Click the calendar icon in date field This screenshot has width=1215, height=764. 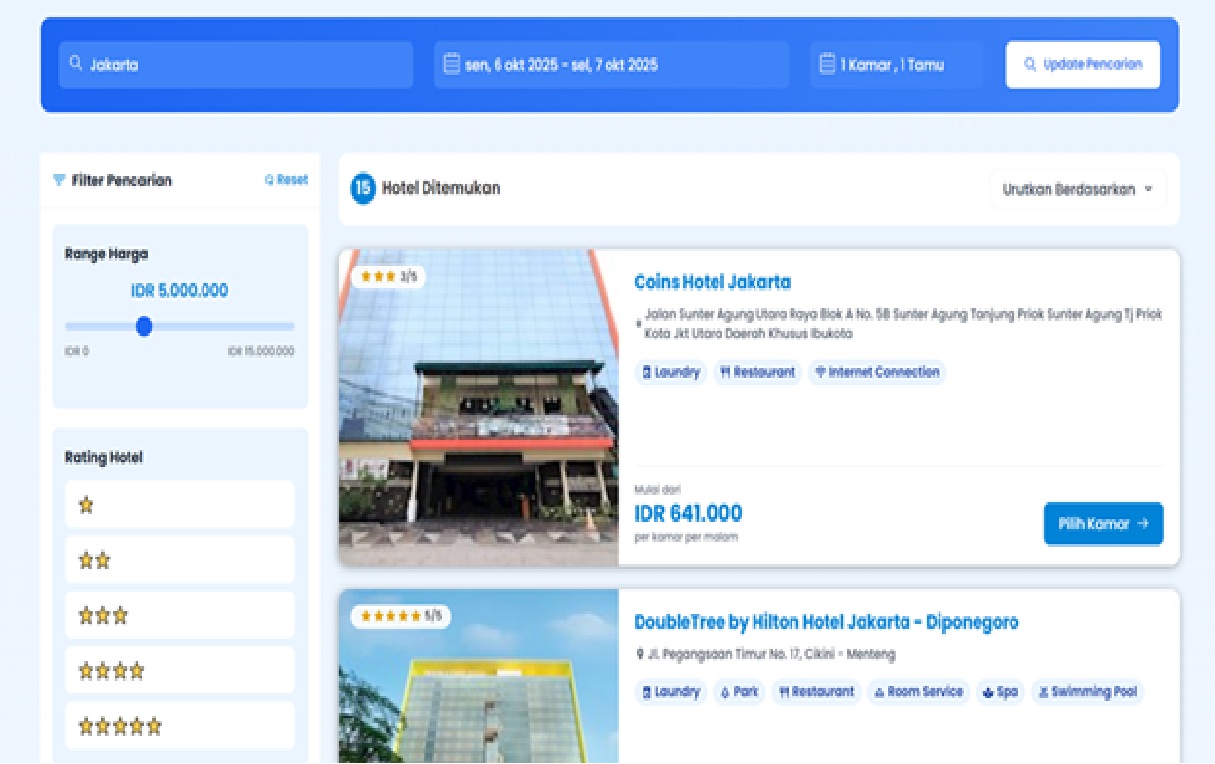pyautogui.click(x=452, y=64)
